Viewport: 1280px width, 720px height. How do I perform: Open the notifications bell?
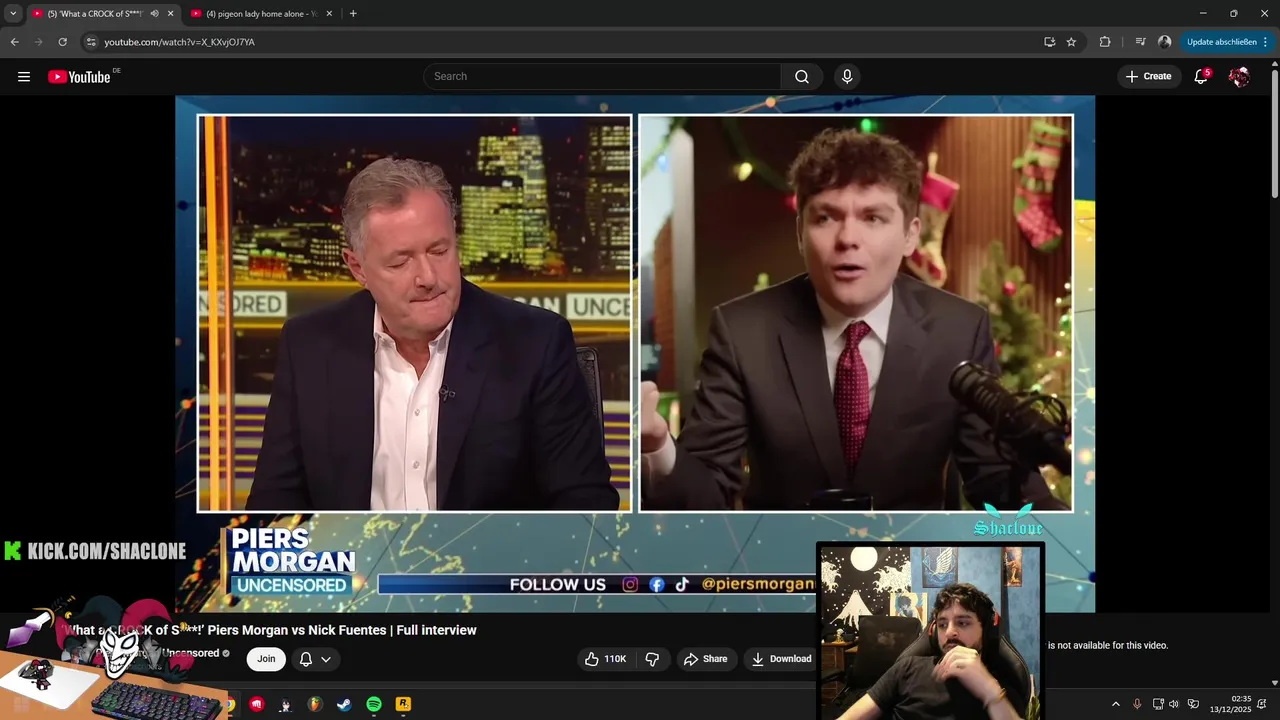[x=1201, y=77]
